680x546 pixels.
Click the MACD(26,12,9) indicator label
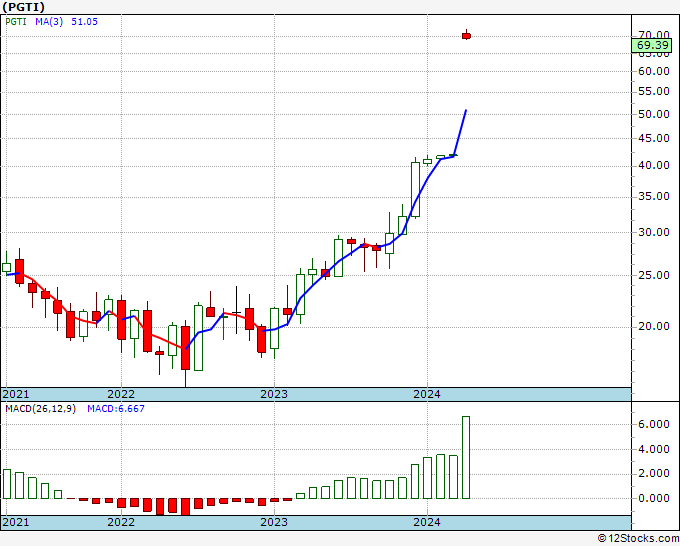coord(40,409)
